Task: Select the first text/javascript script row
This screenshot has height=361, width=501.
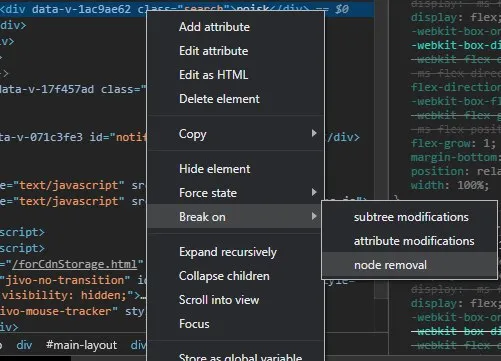Action: pyautogui.click(x=73, y=185)
